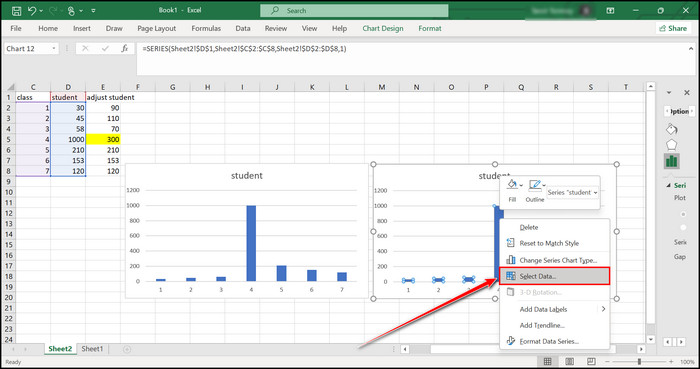Open the Name Box dropdown

click(54, 49)
